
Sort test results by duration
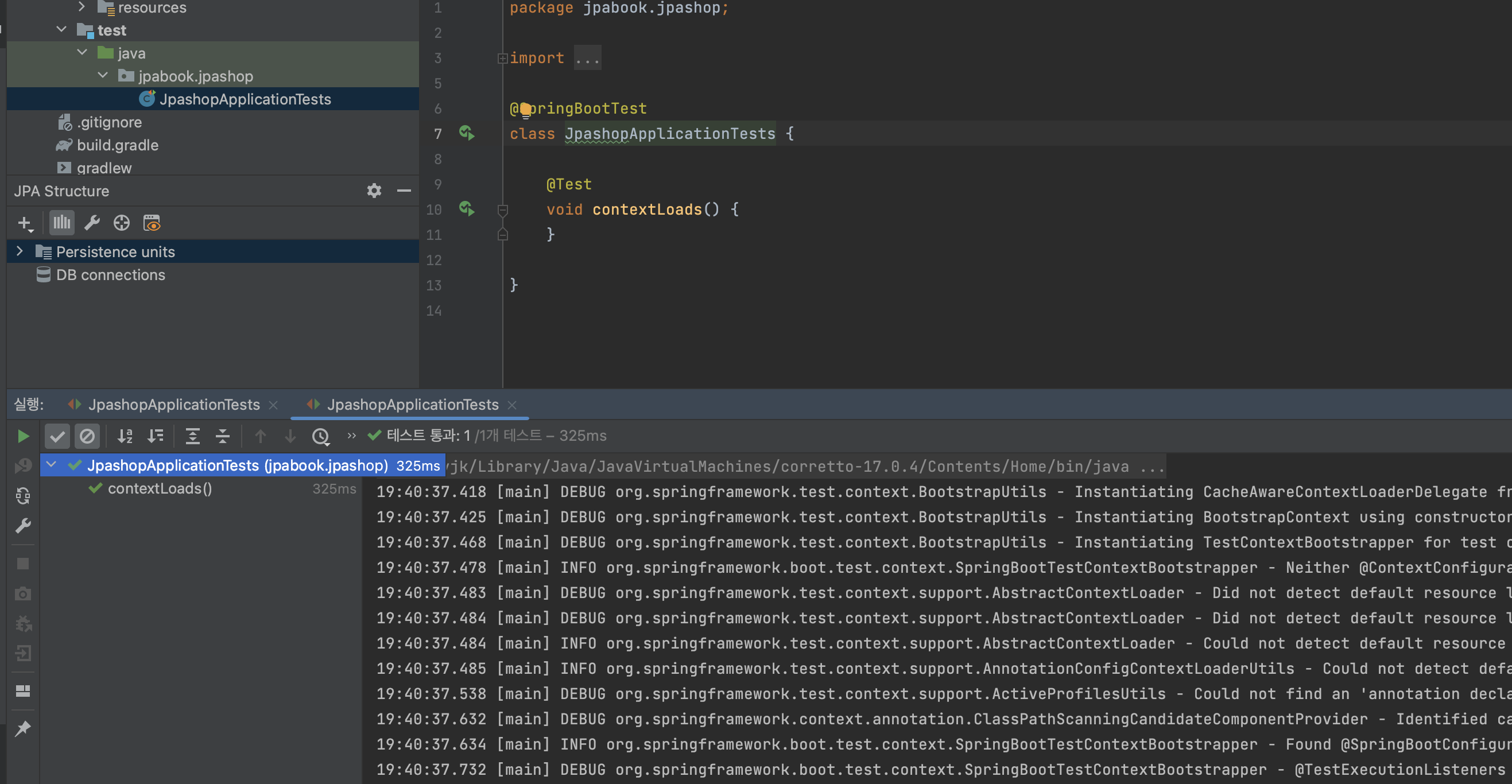(156, 436)
